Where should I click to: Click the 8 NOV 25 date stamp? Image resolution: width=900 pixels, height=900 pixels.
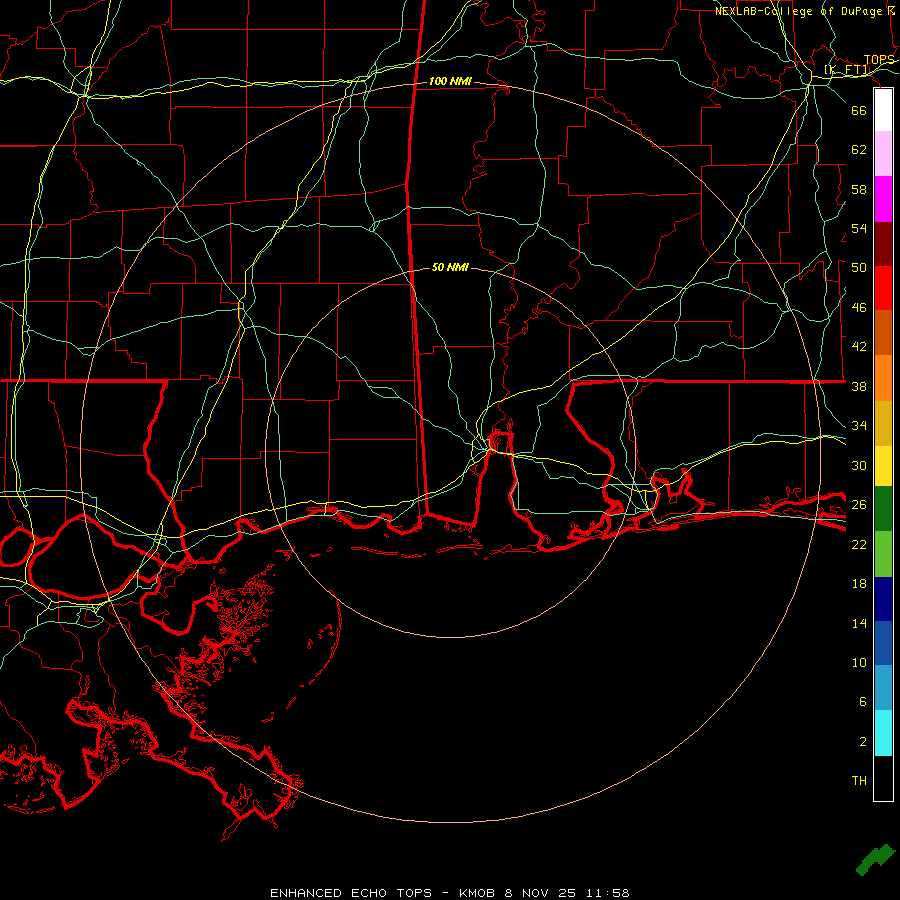tap(542, 893)
